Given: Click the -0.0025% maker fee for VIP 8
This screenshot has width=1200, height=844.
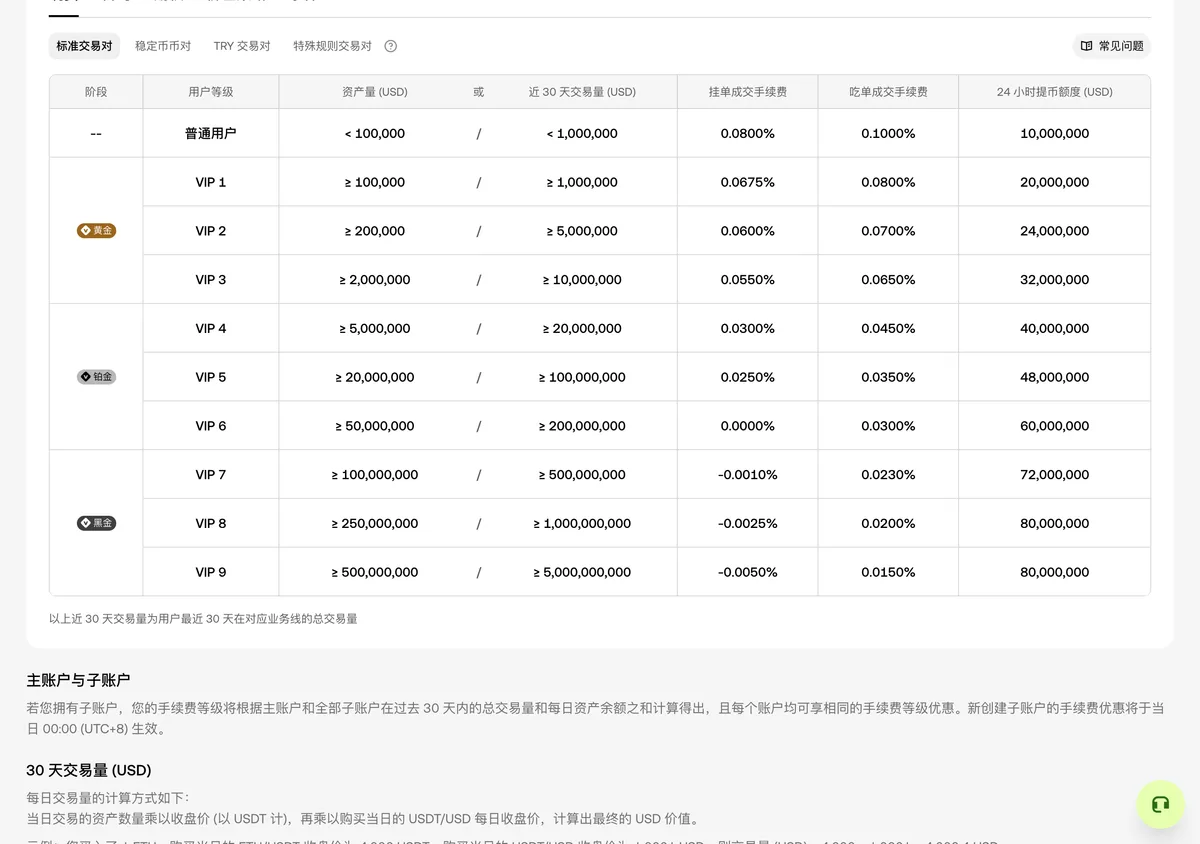Looking at the screenshot, I should pos(748,523).
